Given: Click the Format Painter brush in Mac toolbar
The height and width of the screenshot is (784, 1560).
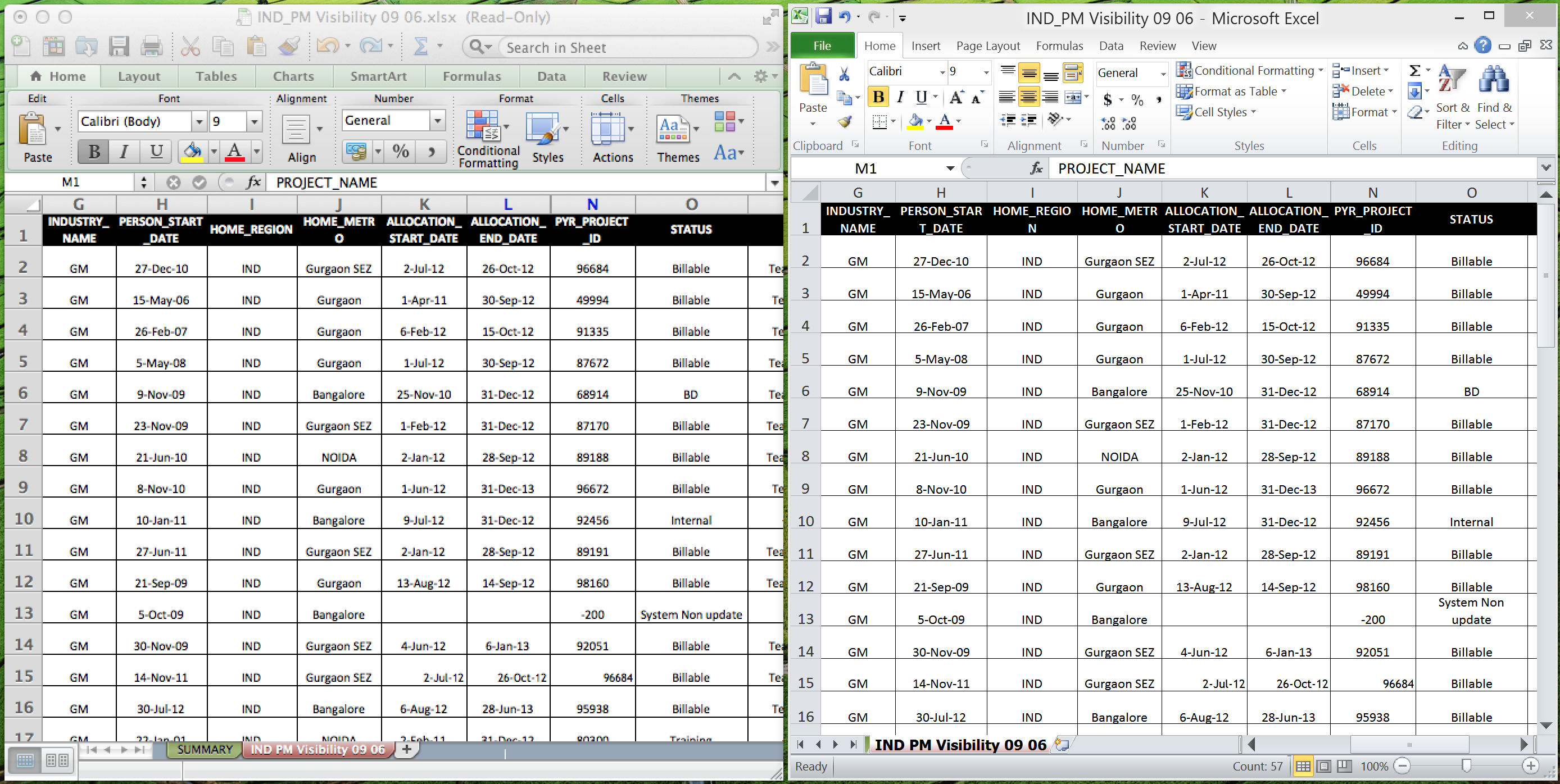Looking at the screenshot, I should pyautogui.click(x=288, y=47).
